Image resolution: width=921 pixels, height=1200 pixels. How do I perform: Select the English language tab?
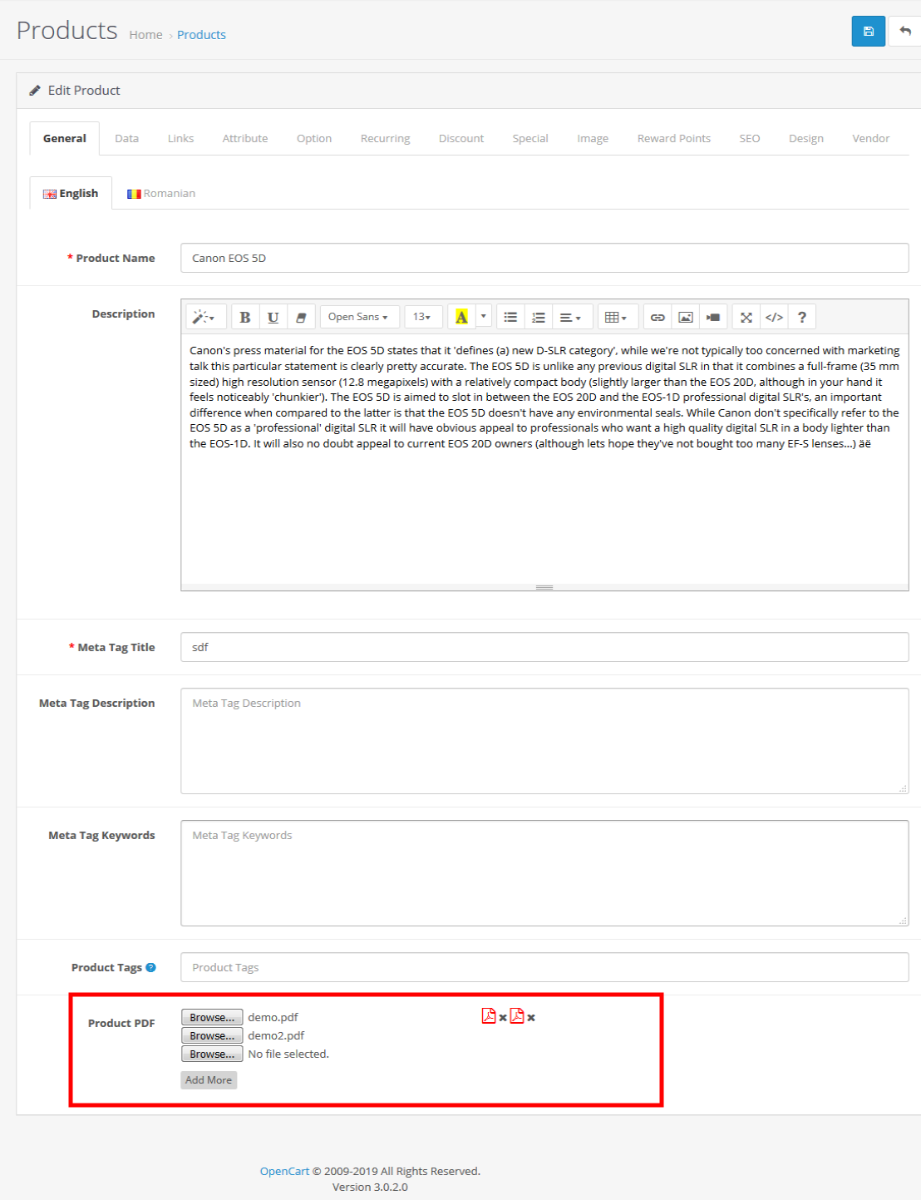[x=70, y=193]
